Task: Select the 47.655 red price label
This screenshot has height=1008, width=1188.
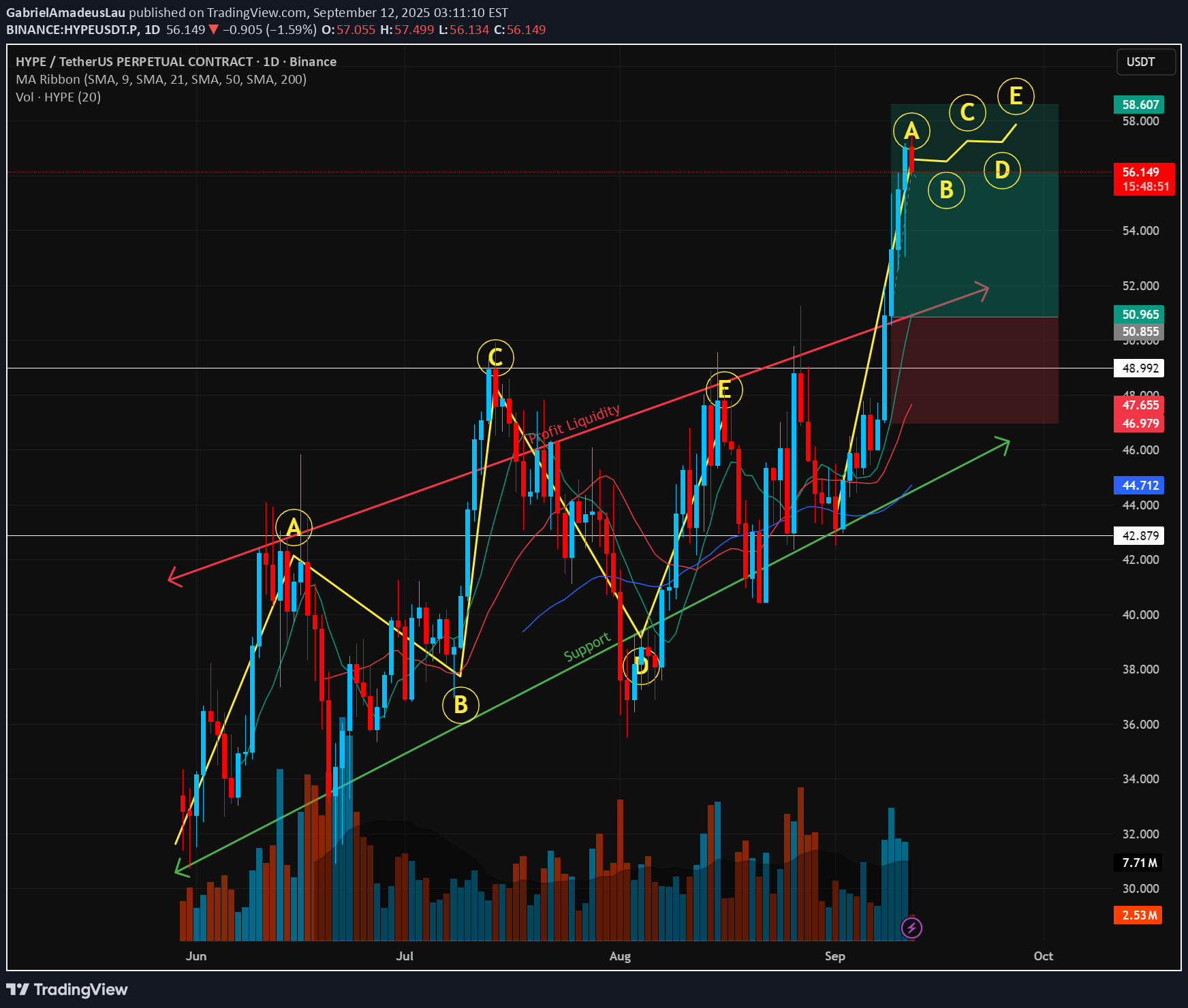Action: 1139,405
